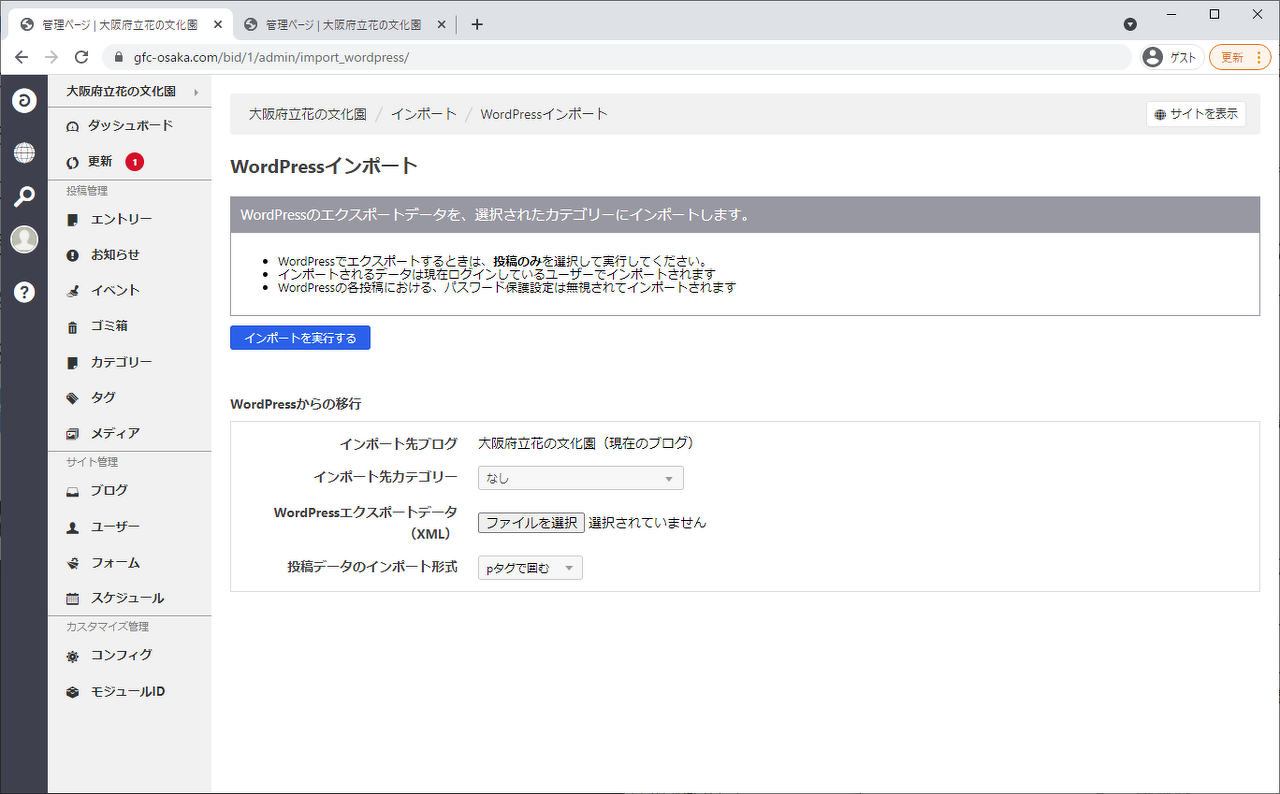Screen dimensions: 1280x794
Task: Expand インポート先カテゴリー dropdown
Action: (x=580, y=478)
